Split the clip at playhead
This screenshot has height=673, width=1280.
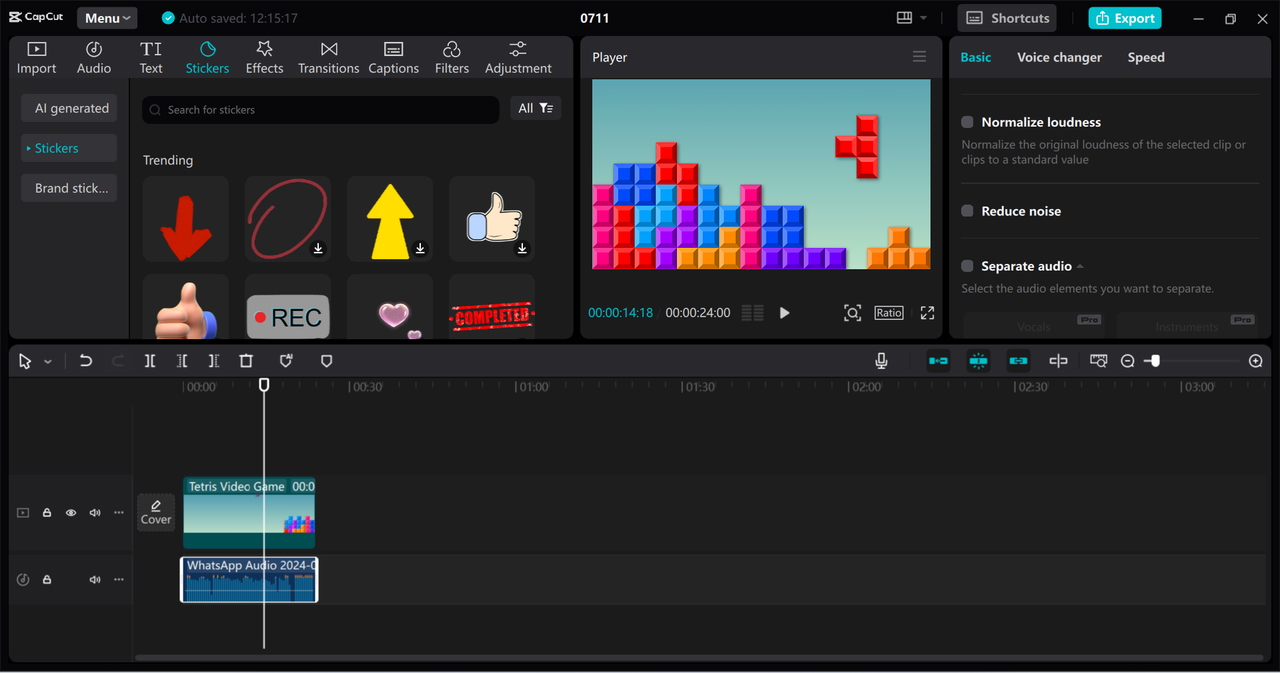[150, 361]
